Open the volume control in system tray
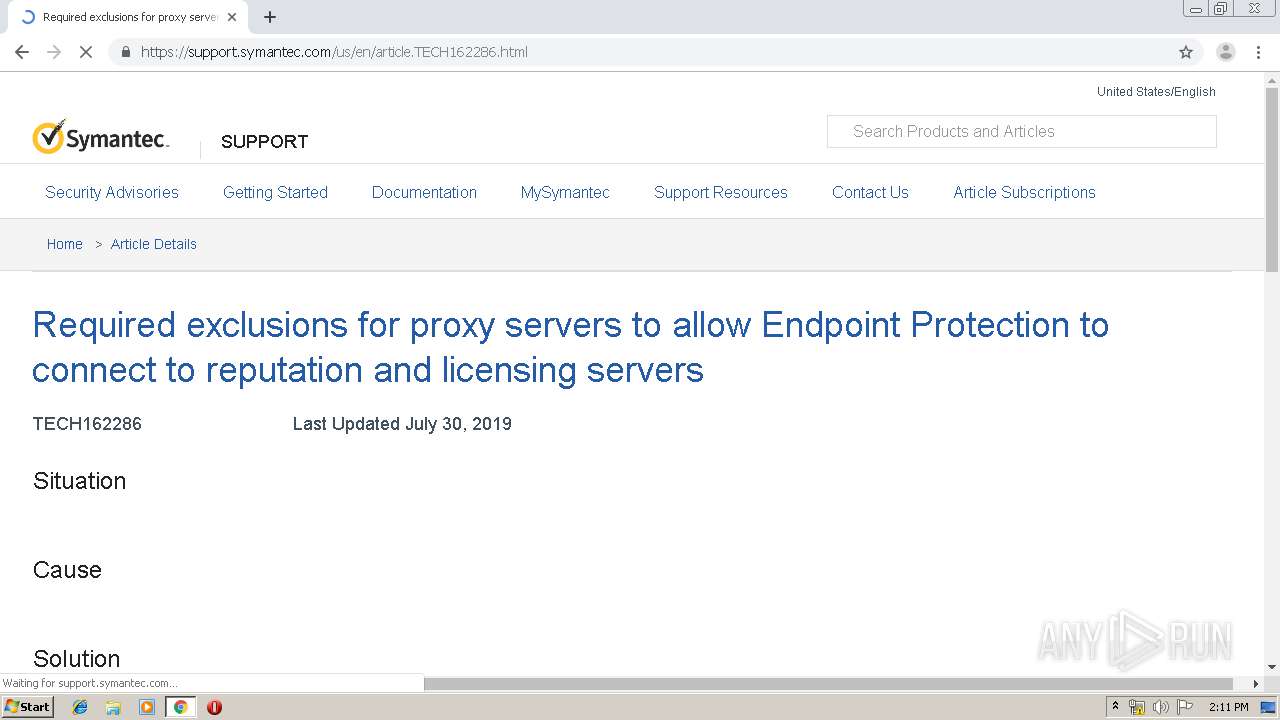 (1160, 707)
